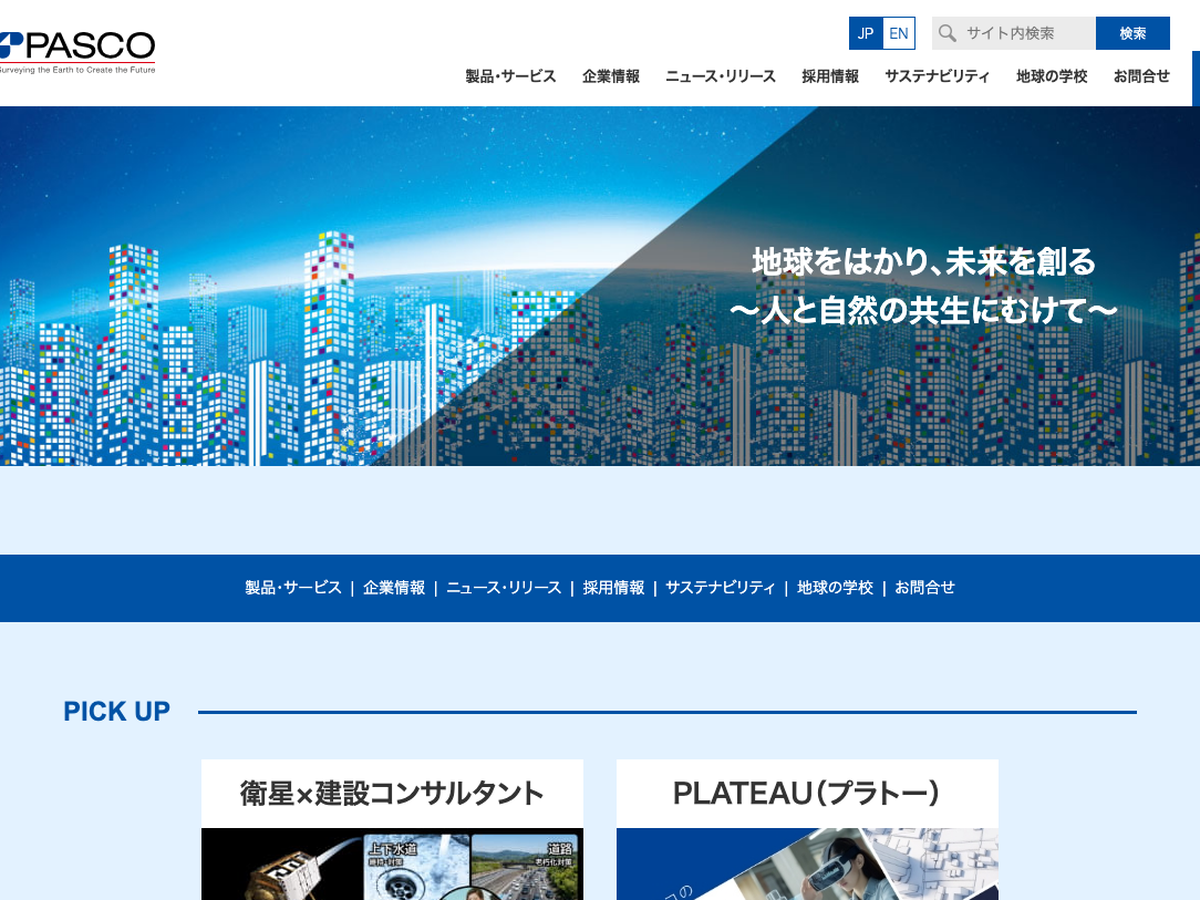Visit 地球の学校 in top navigation
1200x900 pixels.
point(1051,76)
